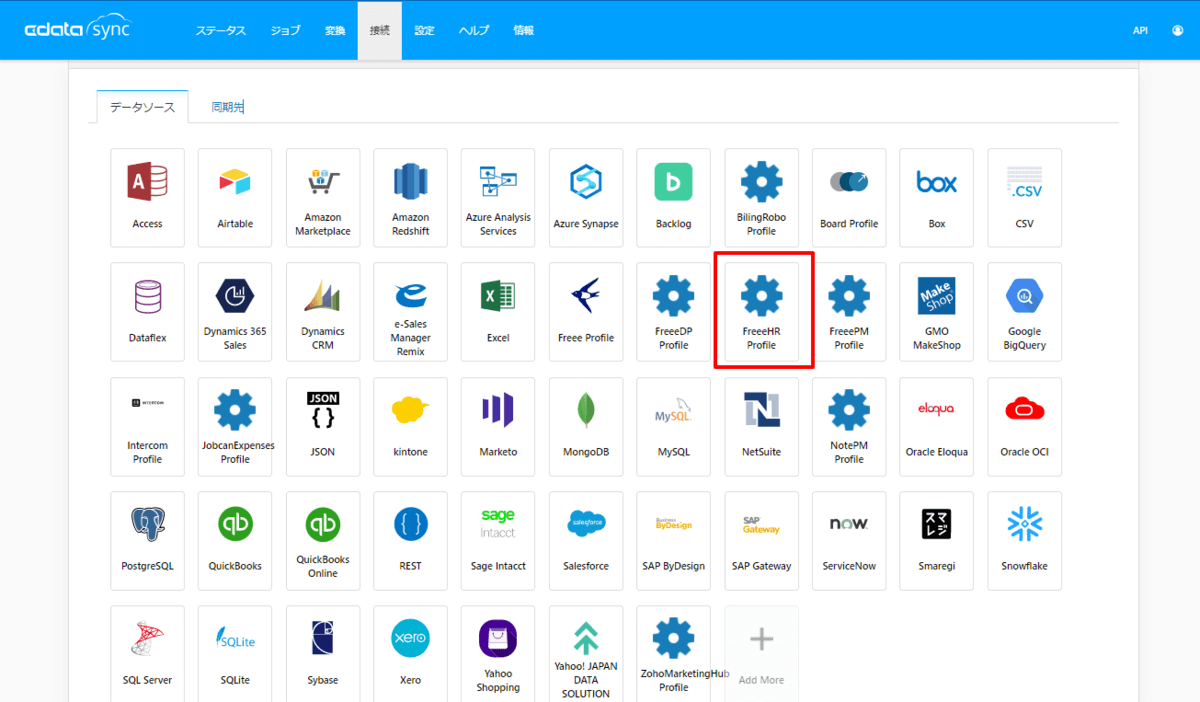Choose the Box data source
Image resolution: width=1200 pixels, height=702 pixels.
pyautogui.click(x=937, y=198)
